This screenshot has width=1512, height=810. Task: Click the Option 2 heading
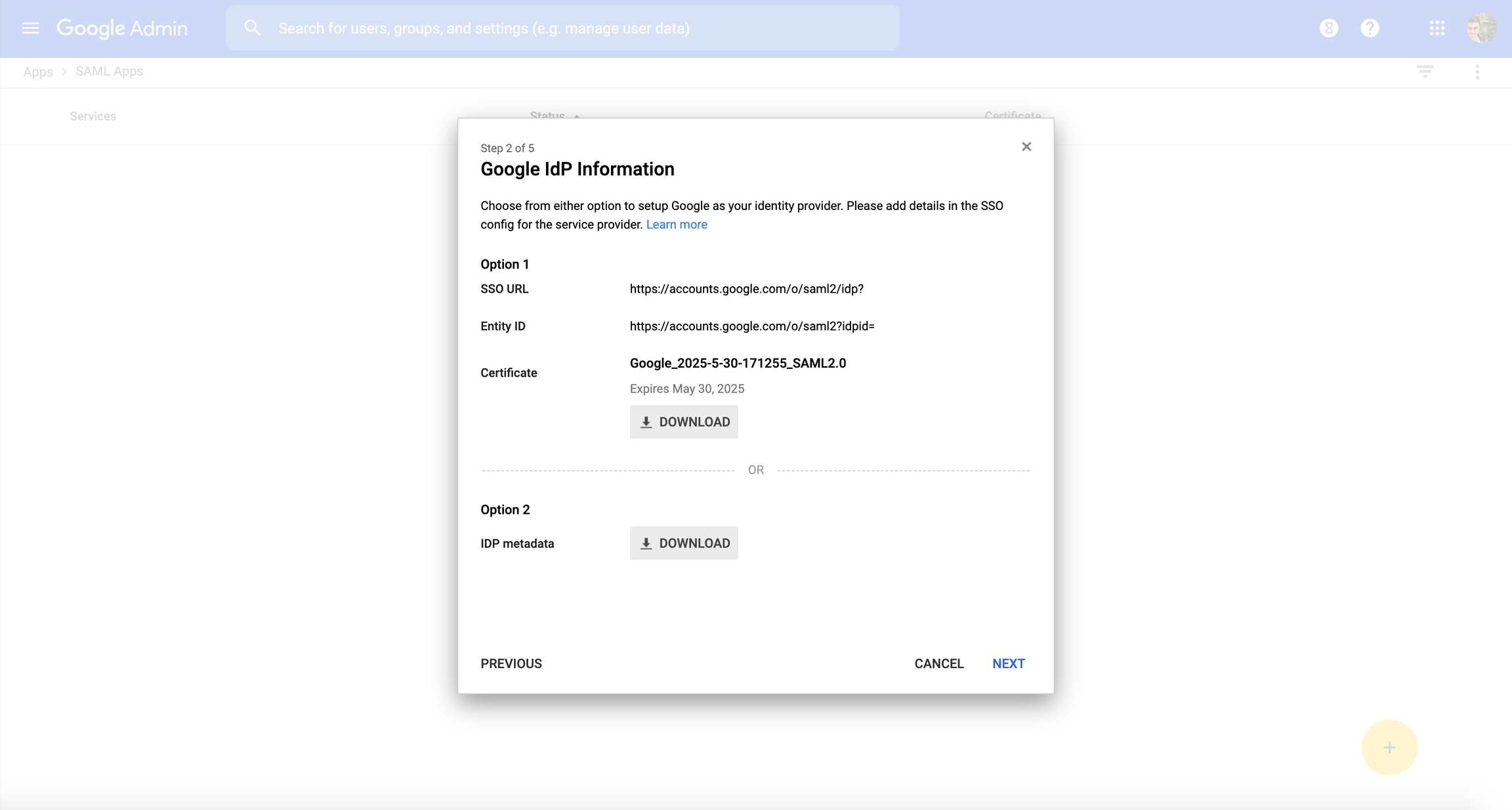505,510
